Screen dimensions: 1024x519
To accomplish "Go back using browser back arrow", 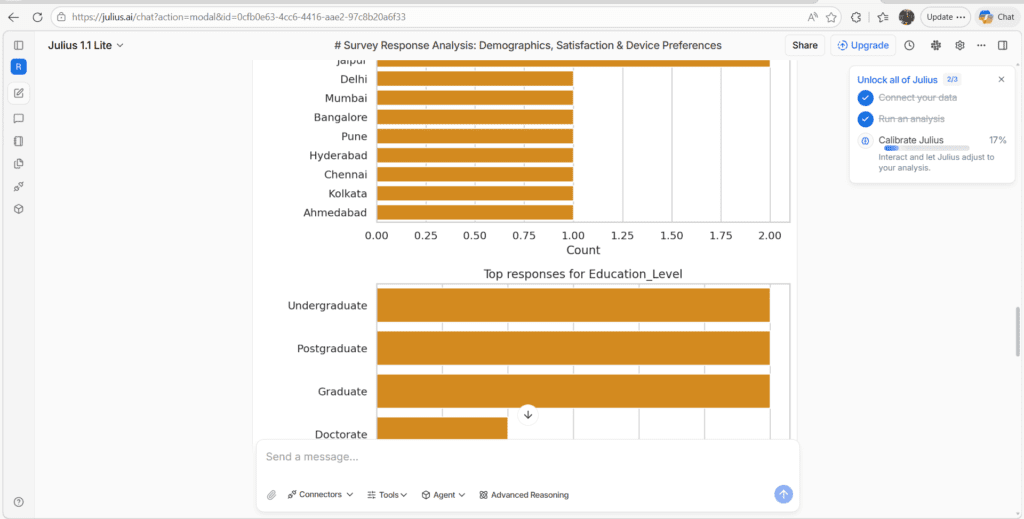I will click(x=13, y=17).
